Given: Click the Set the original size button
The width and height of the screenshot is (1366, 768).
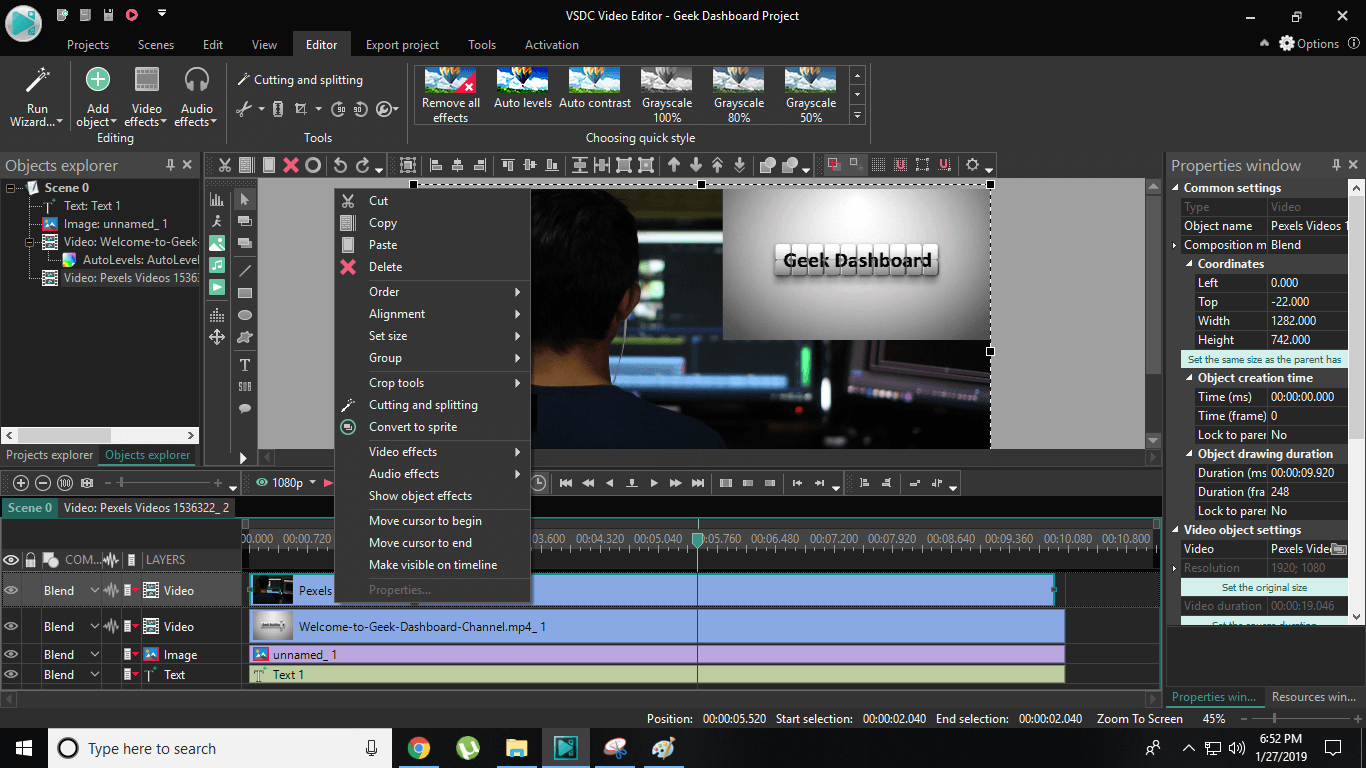Looking at the screenshot, I should (x=1264, y=587).
